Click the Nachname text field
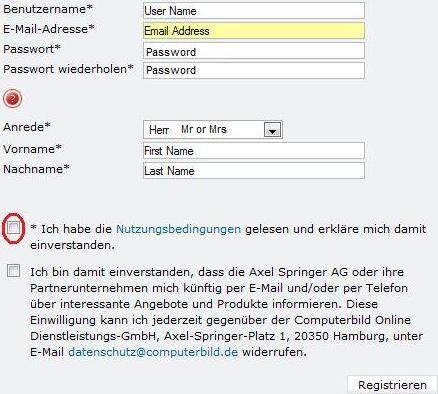Screen dimensions: 438x394 click(x=254, y=171)
